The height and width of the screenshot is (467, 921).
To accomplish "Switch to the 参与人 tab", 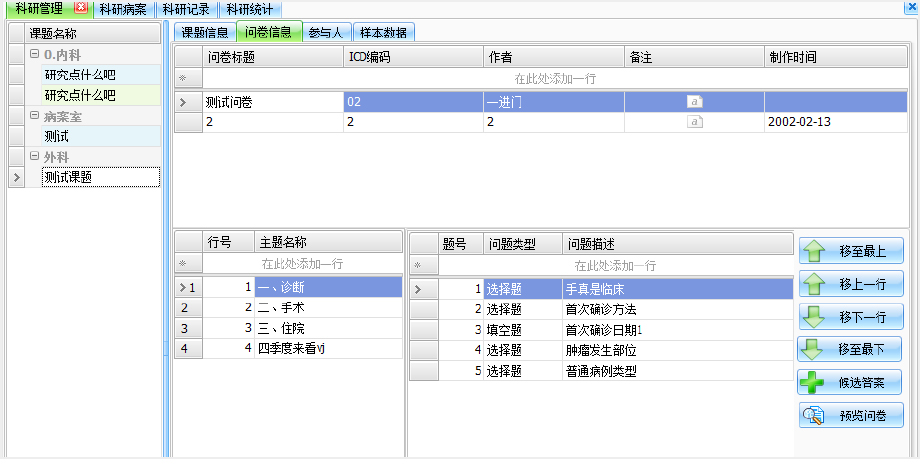I will click(327, 32).
